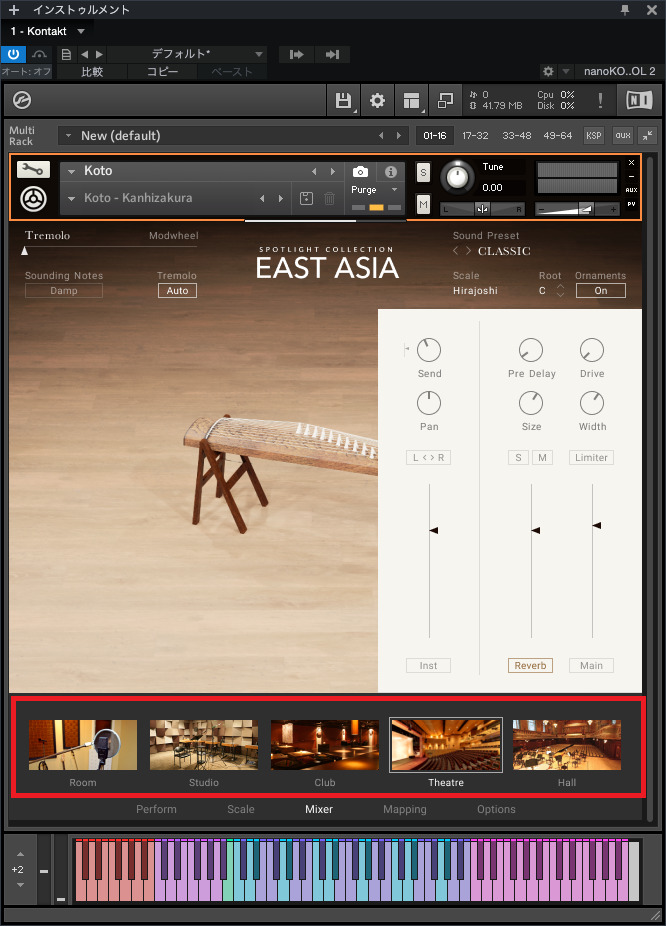Open the KSP script editor button
The width and height of the screenshot is (666, 926).
coord(593,135)
